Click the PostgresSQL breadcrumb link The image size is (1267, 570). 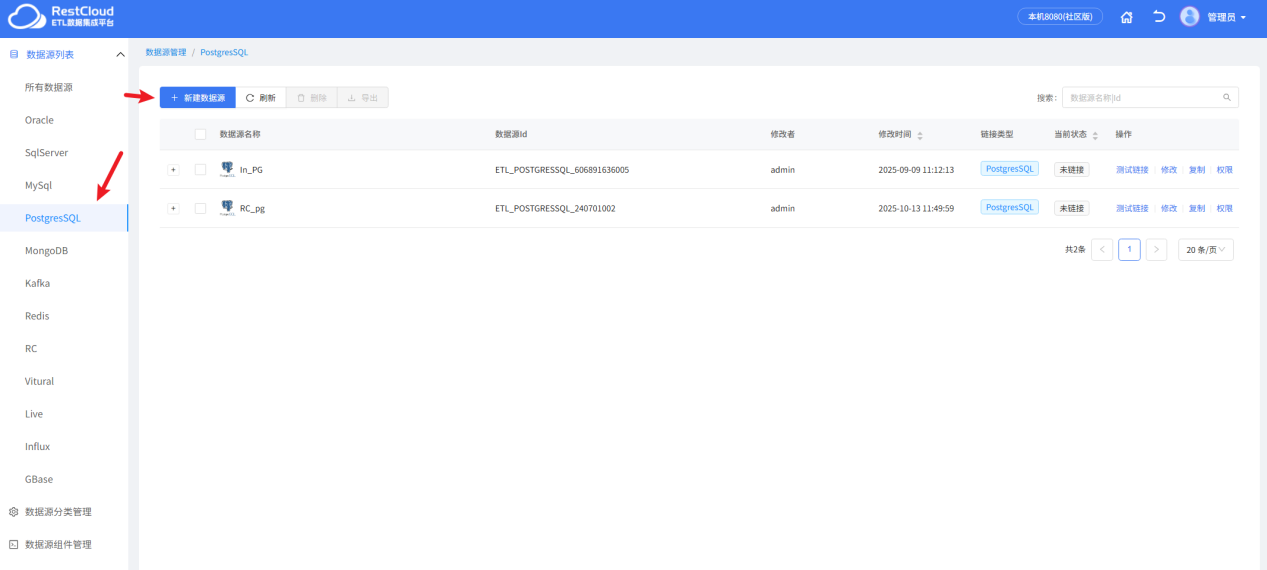pyautogui.click(x=224, y=52)
